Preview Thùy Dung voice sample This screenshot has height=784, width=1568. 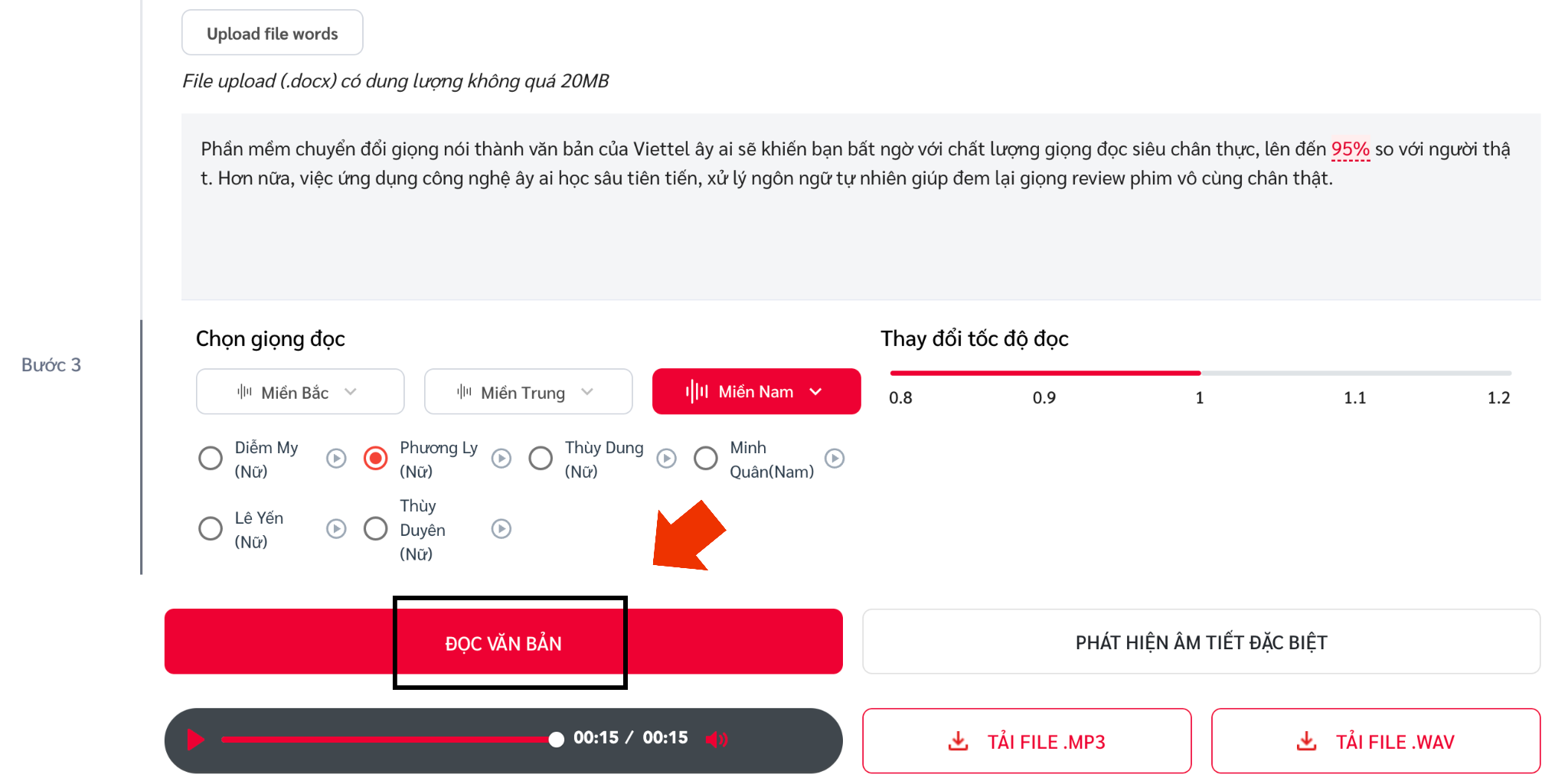[x=667, y=459]
